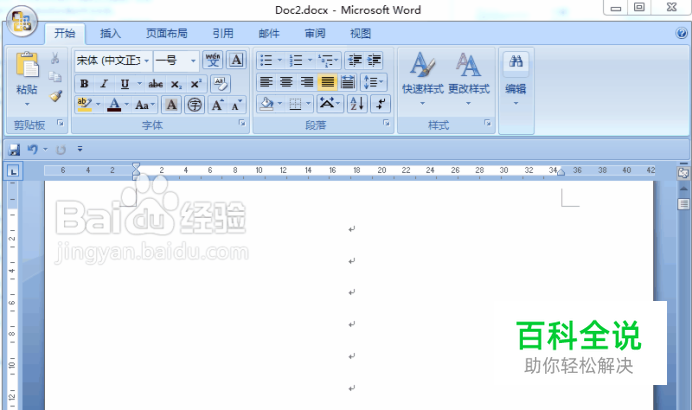The width and height of the screenshot is (692, 410).
Task: Click the character border A icon
Action: pos(237,60)
